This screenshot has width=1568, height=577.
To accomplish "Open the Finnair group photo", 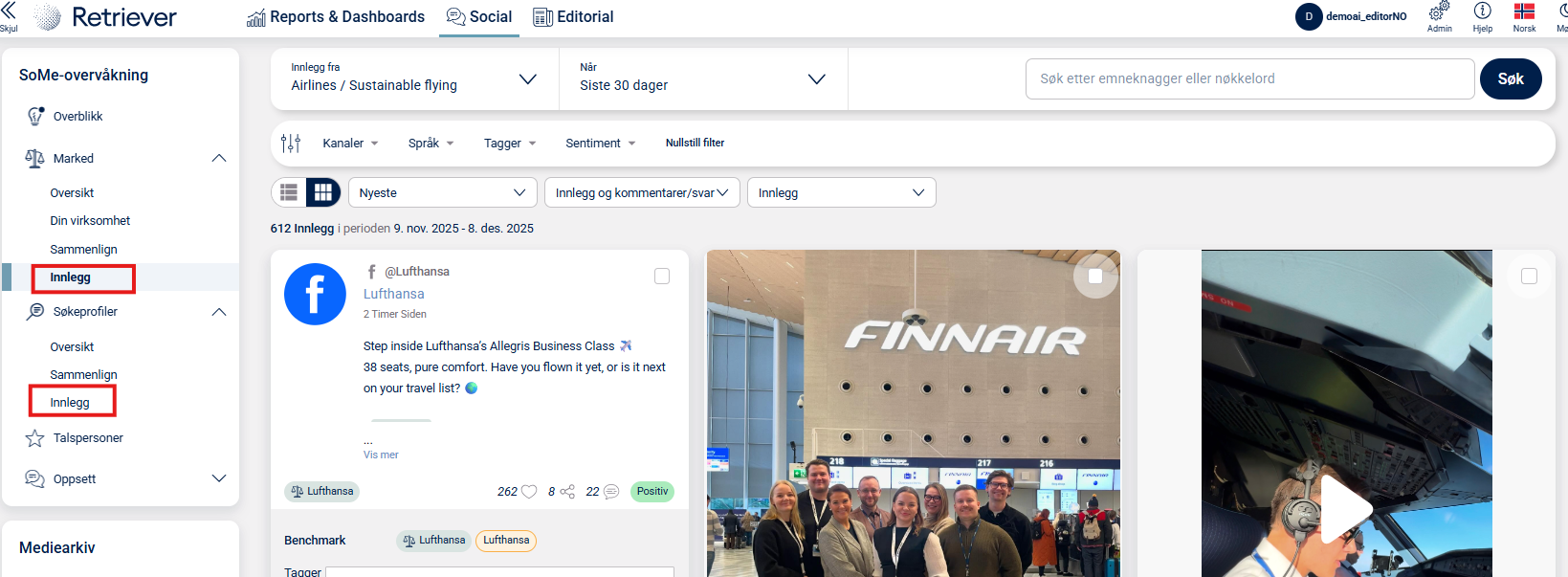I will coord(914,413).
